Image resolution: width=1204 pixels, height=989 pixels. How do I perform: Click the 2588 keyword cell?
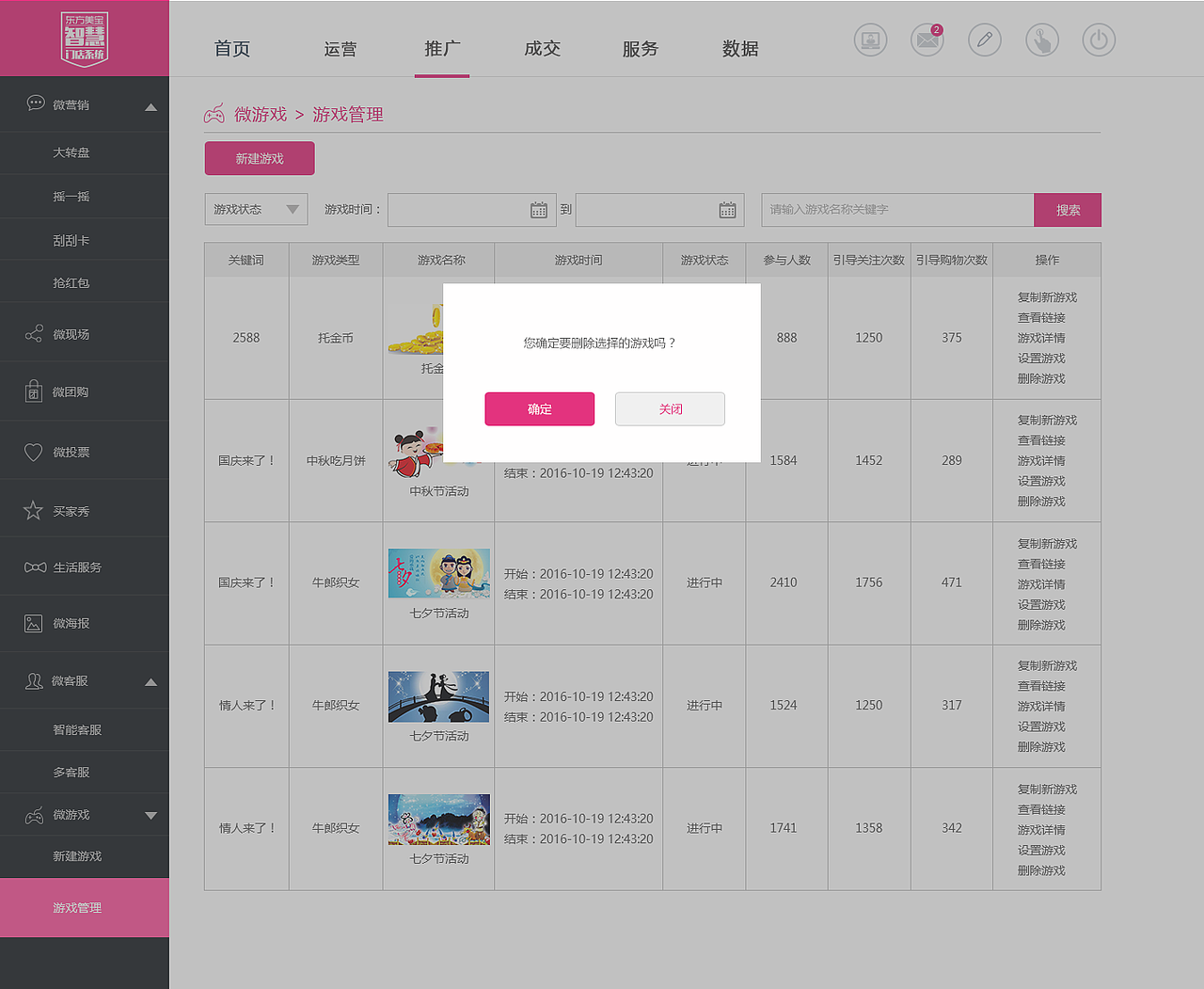246,338
